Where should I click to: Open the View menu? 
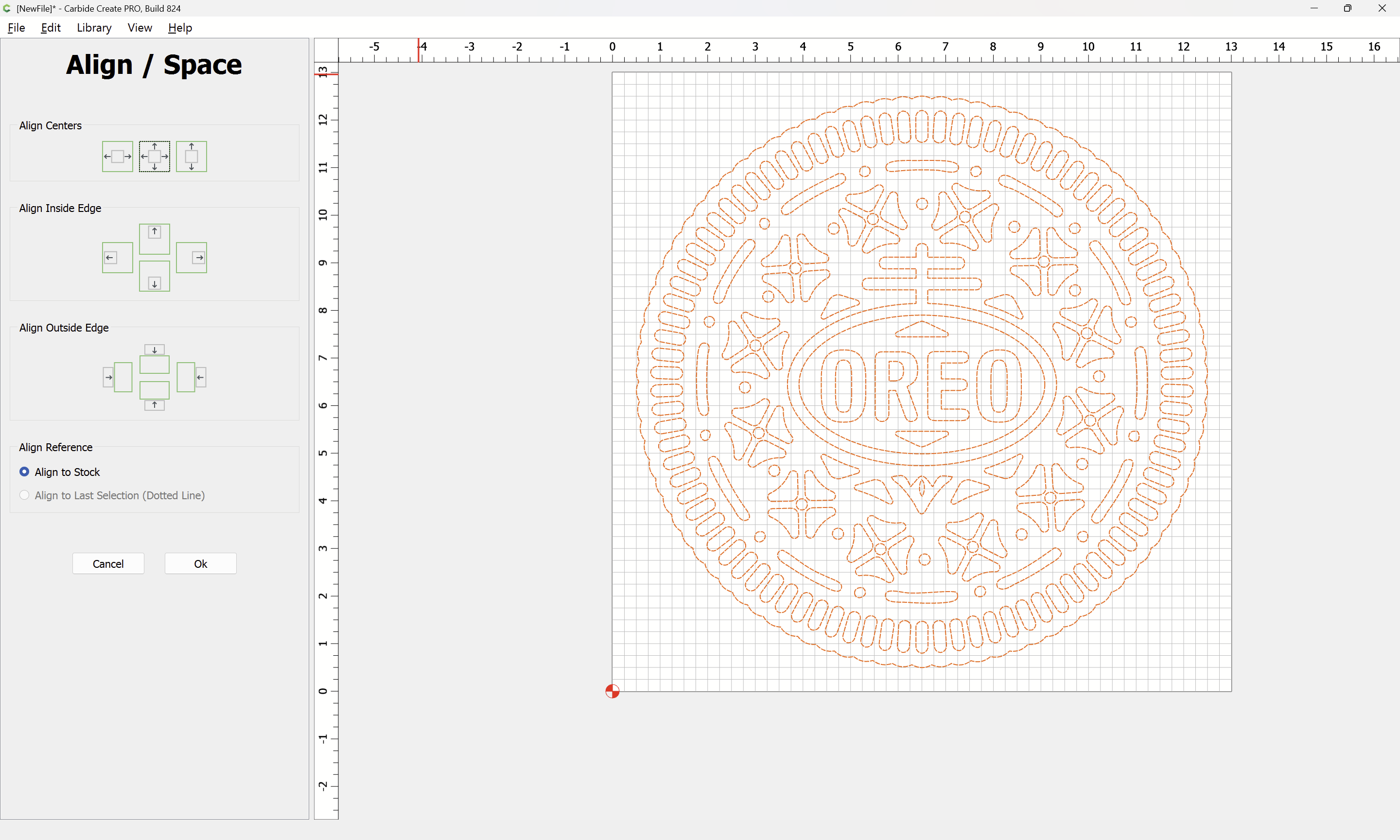[x=139, y=28]
